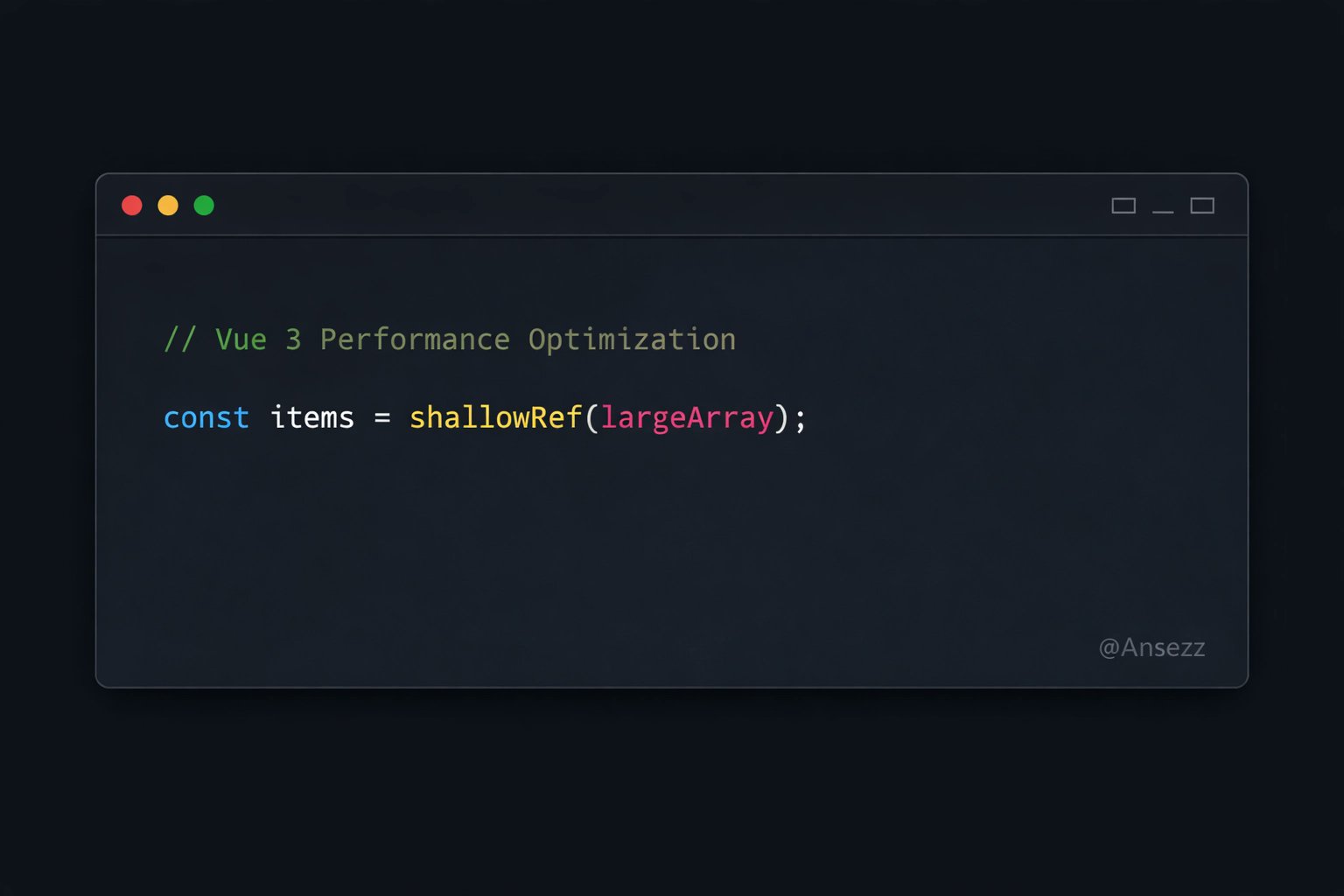1344x896 pixels.
Task: Click the semicolon ending the code line
Action: (801, 420)
